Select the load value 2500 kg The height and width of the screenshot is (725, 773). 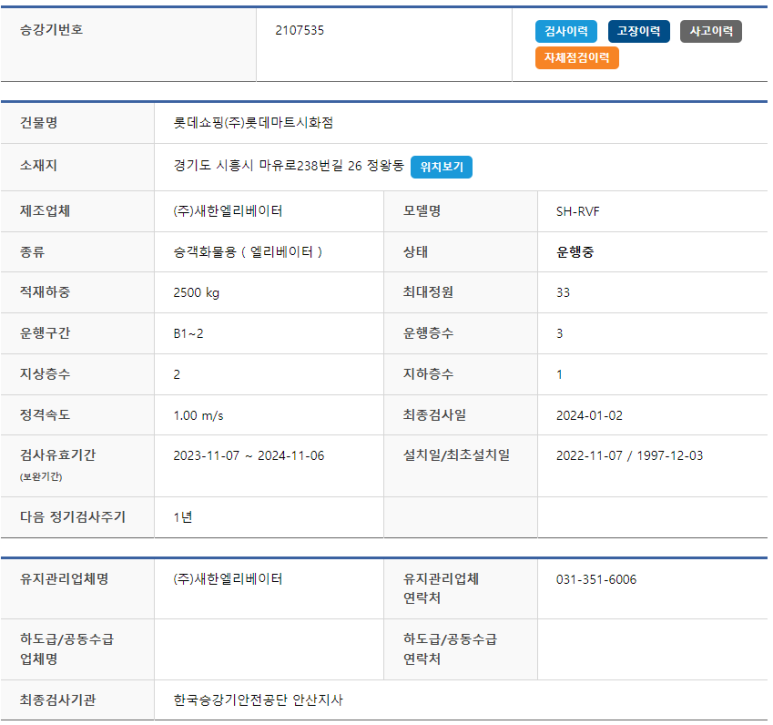click(196, 293)
